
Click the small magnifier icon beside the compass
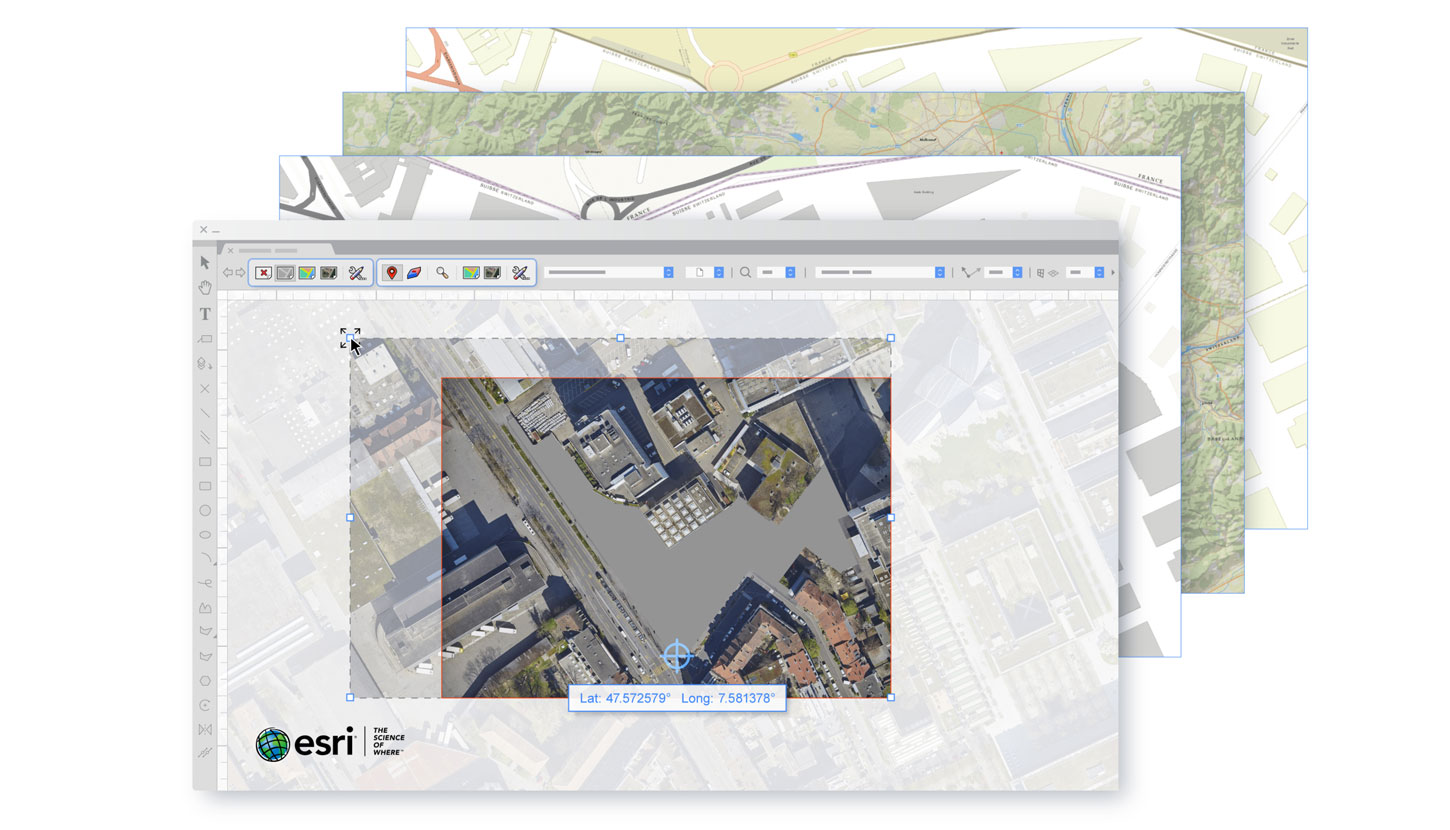click(442, 273)
